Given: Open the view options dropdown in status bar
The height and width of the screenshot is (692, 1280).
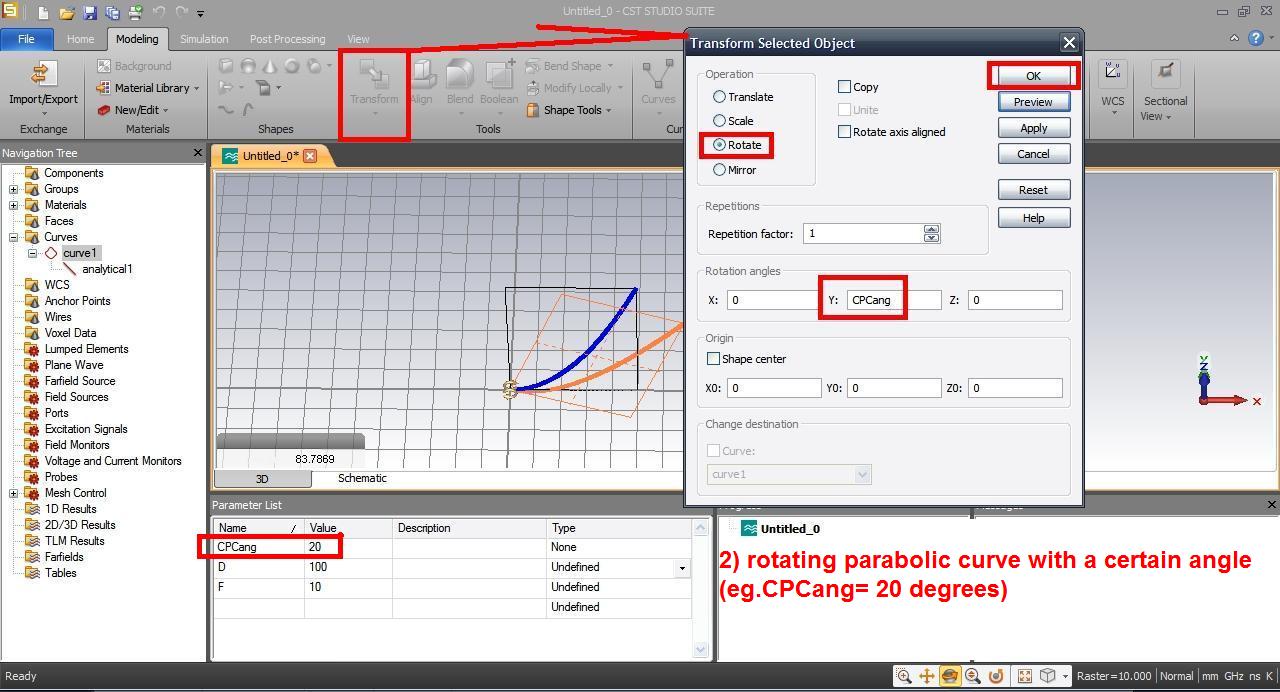Looking at the screenshot, I should 1065,676.
